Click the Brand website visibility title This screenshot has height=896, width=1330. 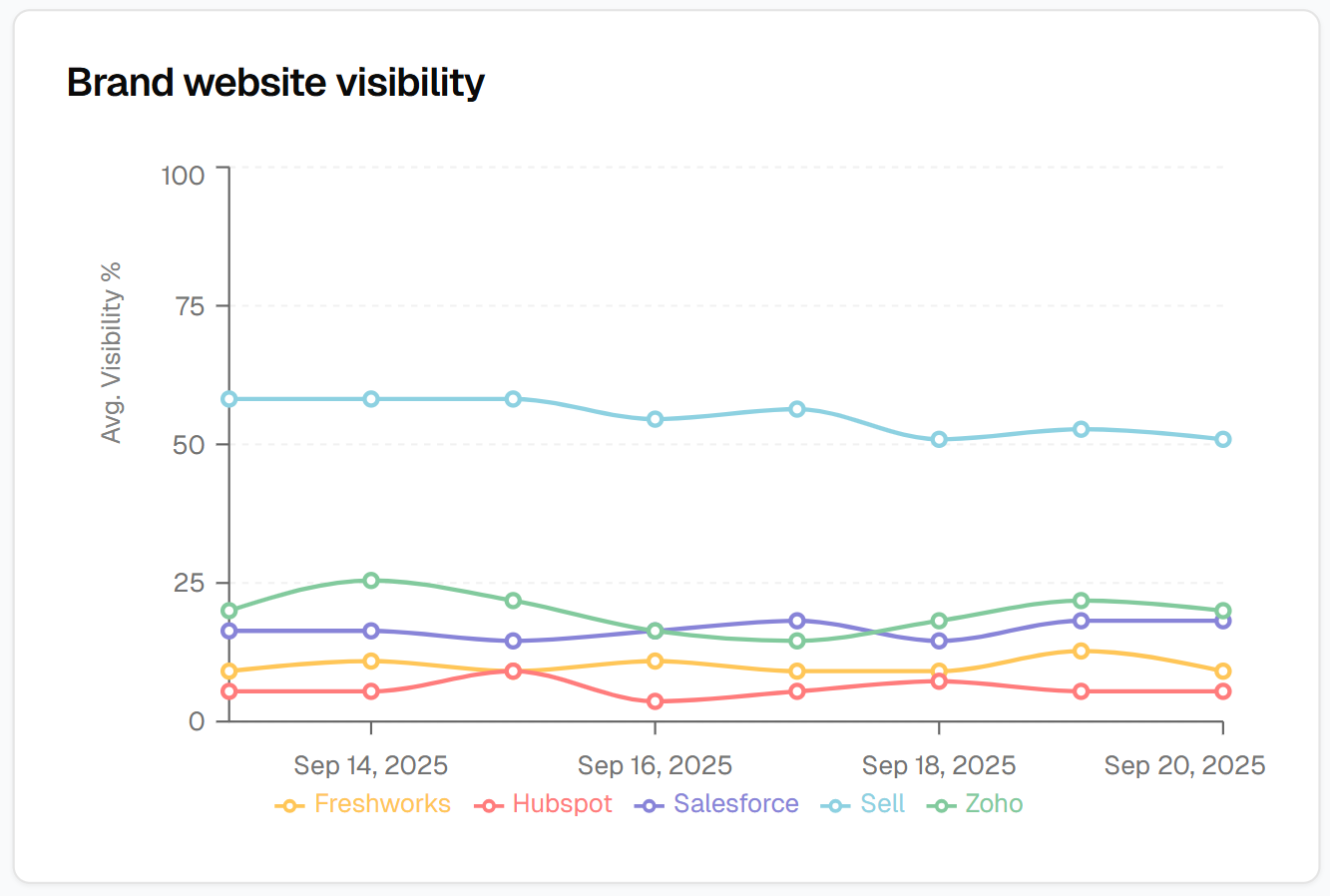pos(275,82)
